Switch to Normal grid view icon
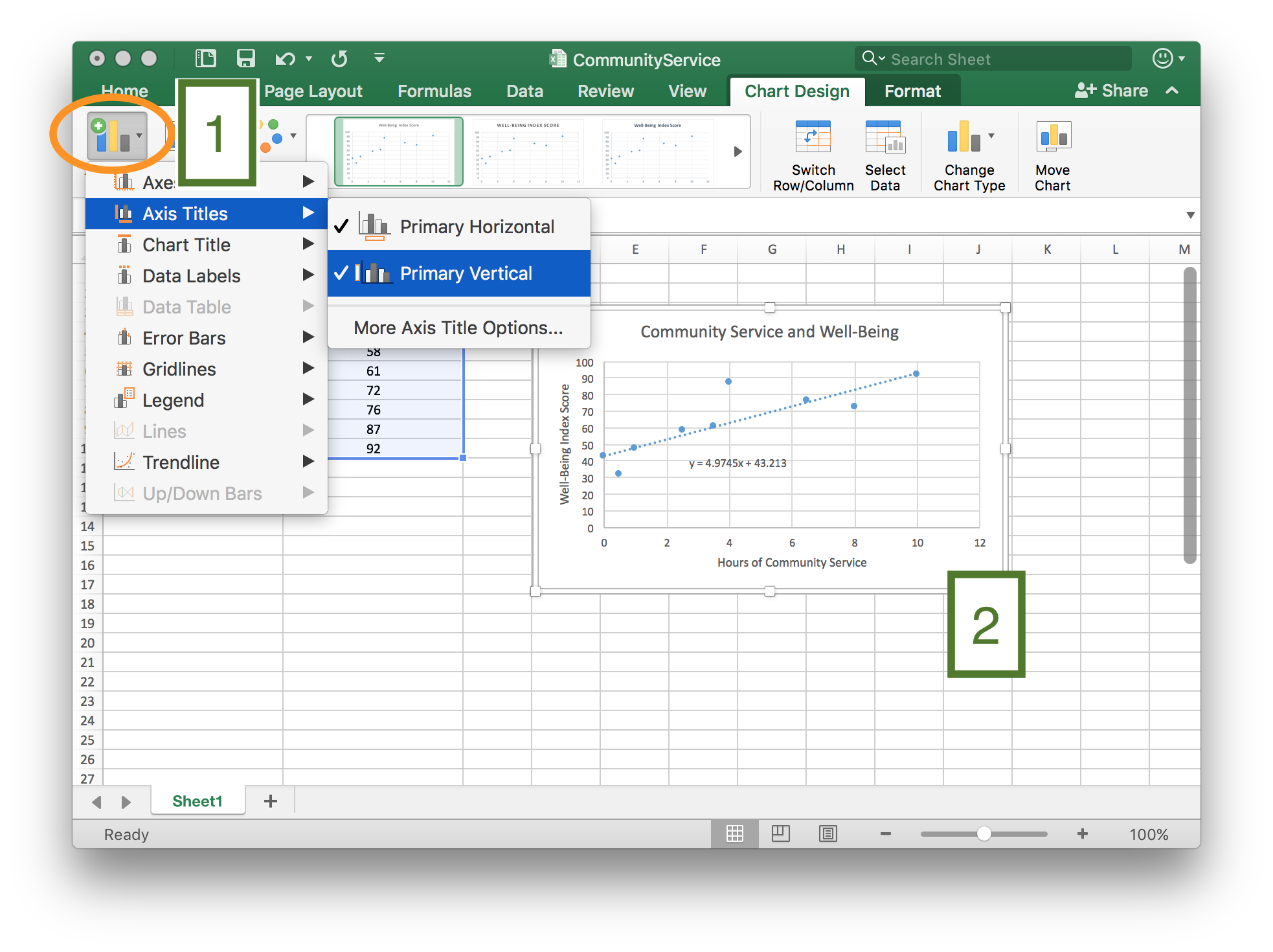This screenshot has width=1273, height=952. [734, 833]
